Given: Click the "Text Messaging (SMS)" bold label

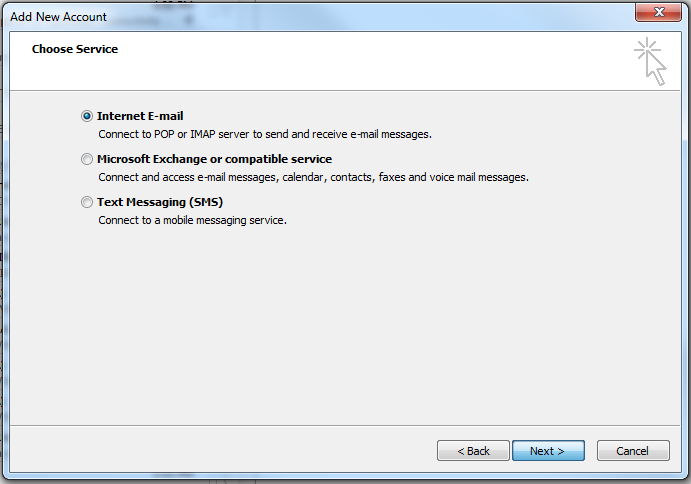Looking at the screenshot, I should 160,202.
